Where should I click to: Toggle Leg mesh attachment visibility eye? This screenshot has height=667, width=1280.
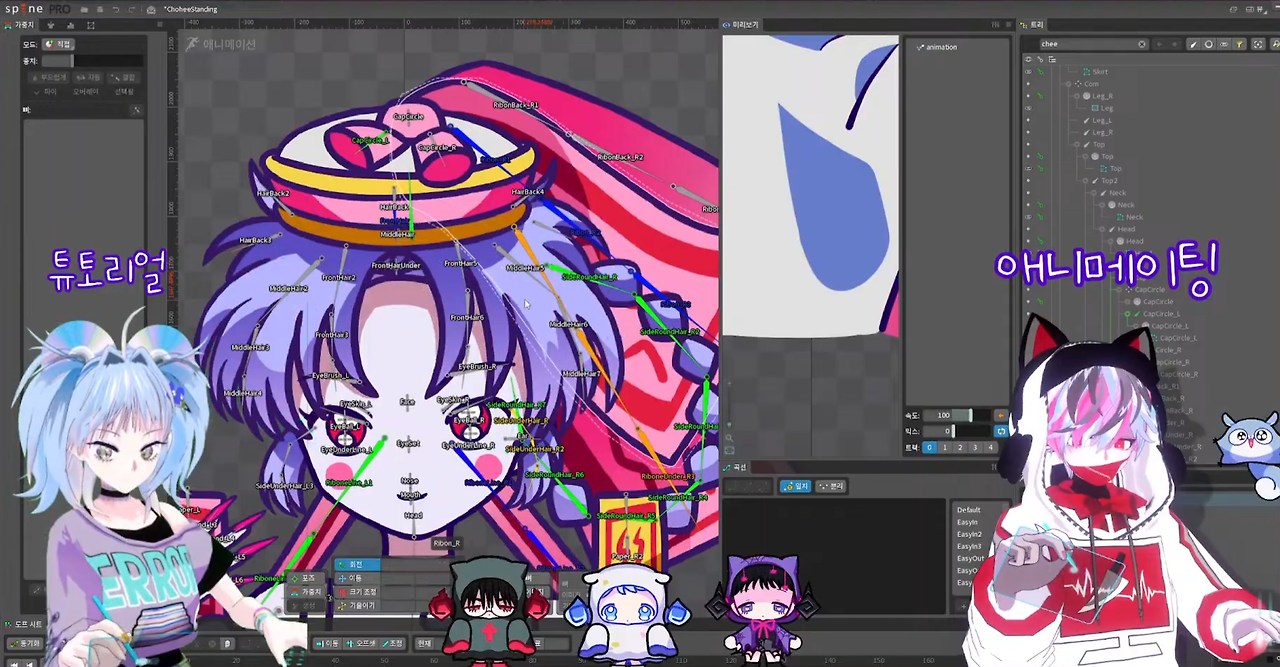point(1028,108)
